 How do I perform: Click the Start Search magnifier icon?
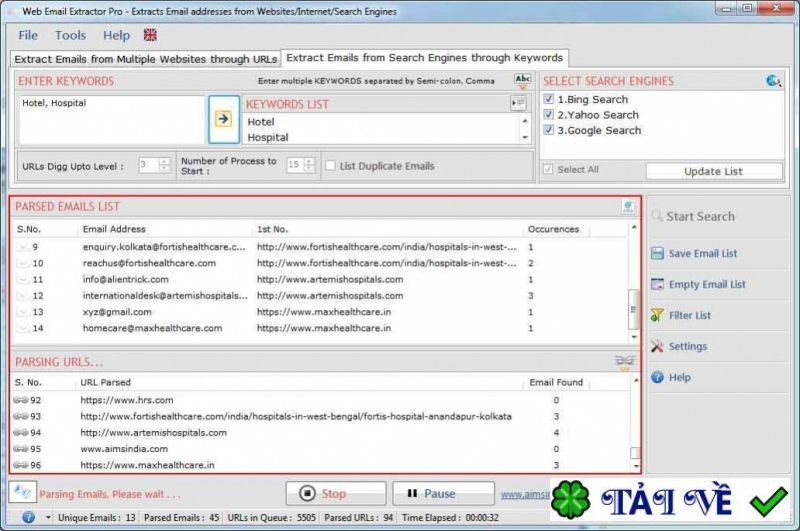coord(657,216)
